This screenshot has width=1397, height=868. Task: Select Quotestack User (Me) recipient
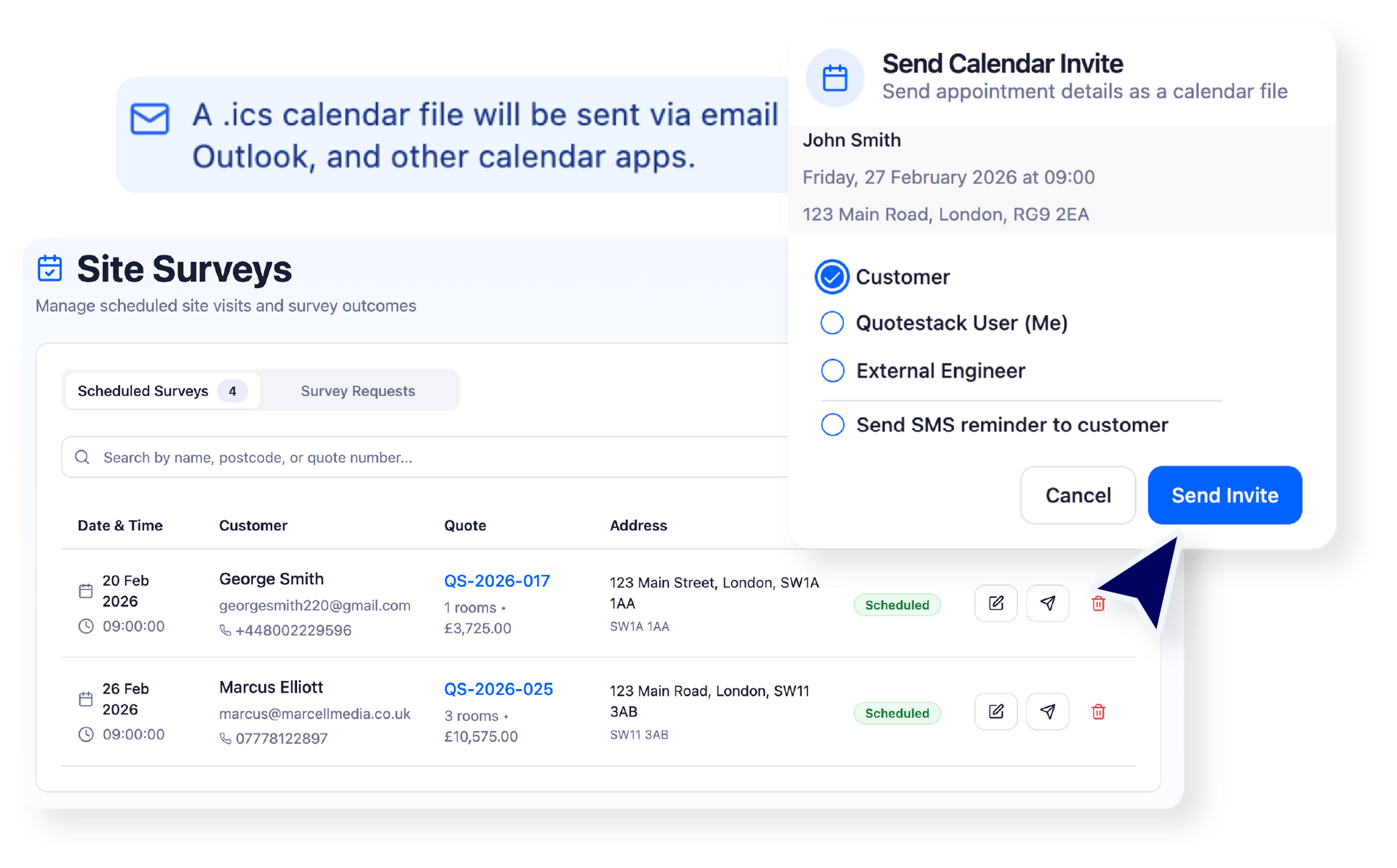[x=832, y=323]
